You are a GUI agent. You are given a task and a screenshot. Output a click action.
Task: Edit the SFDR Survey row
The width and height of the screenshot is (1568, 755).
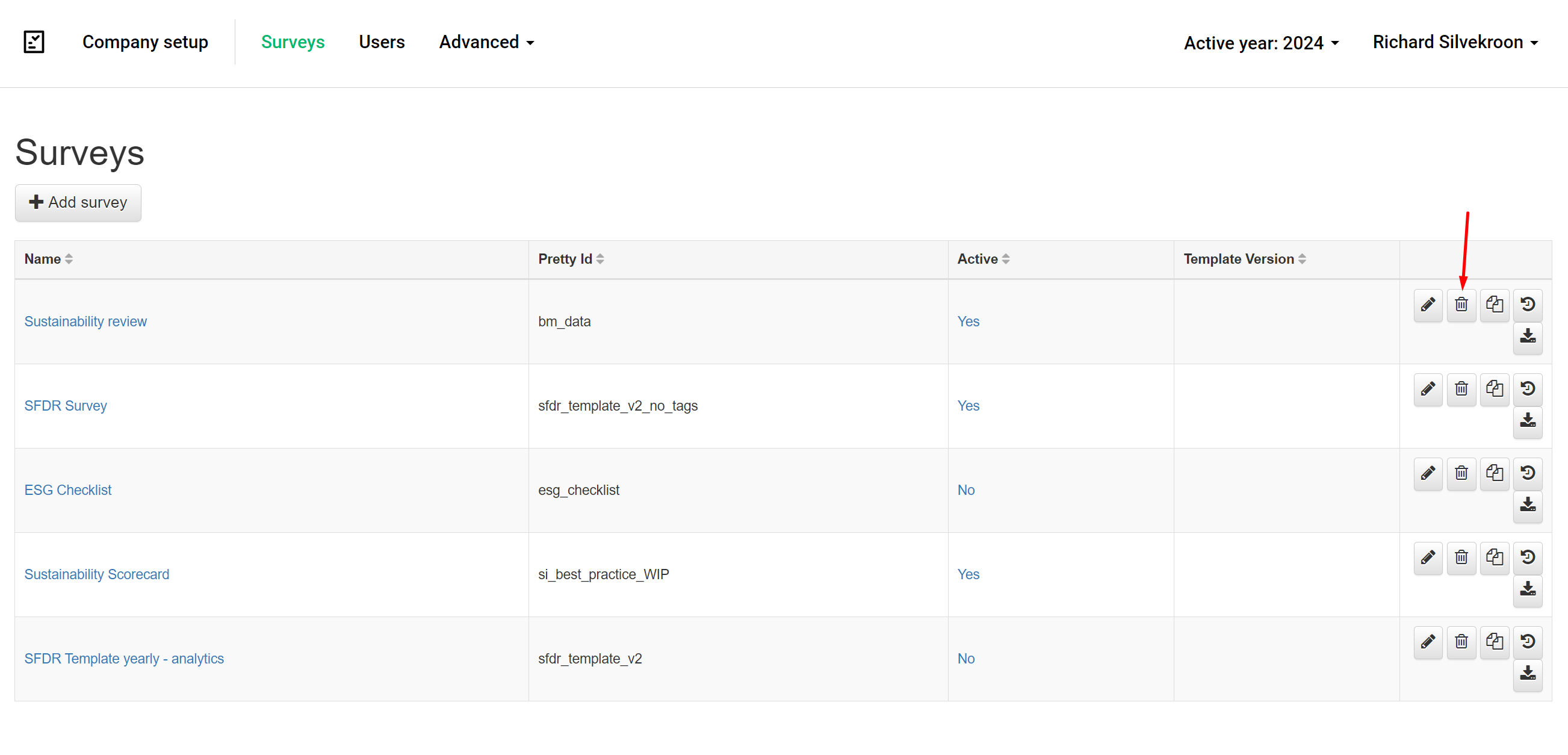point(1428,389)
